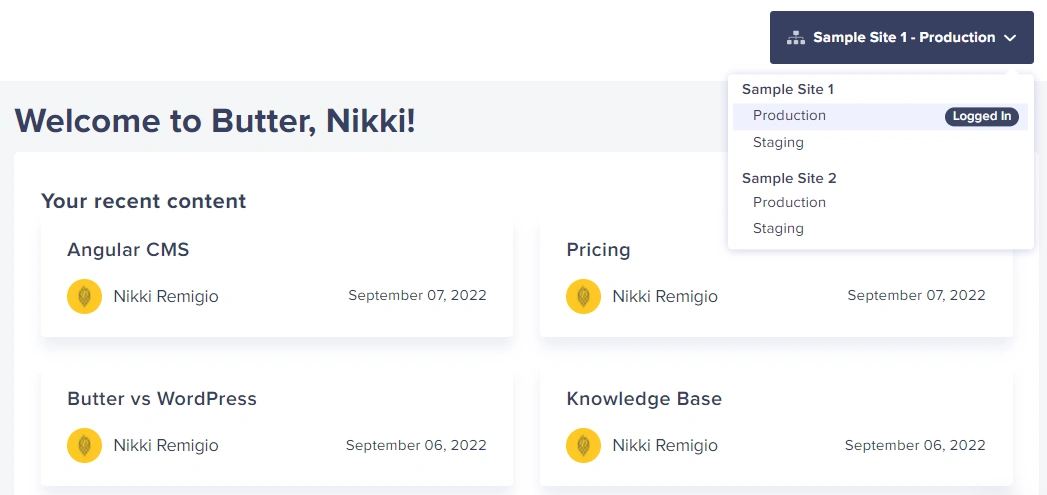Select Staging under Sample Site 1

point(778,143)
